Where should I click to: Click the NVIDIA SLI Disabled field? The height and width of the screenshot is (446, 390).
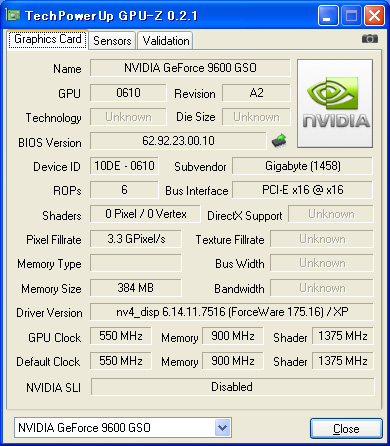click(232, 387)
